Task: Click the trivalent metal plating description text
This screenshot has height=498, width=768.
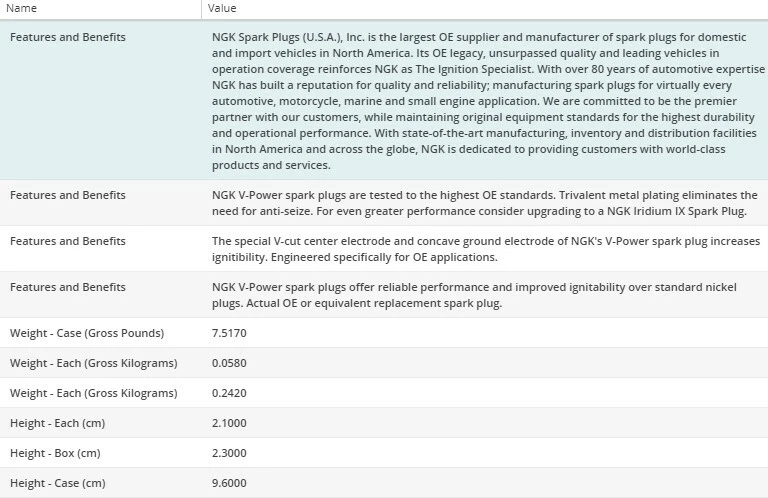Action: (485, 203)
